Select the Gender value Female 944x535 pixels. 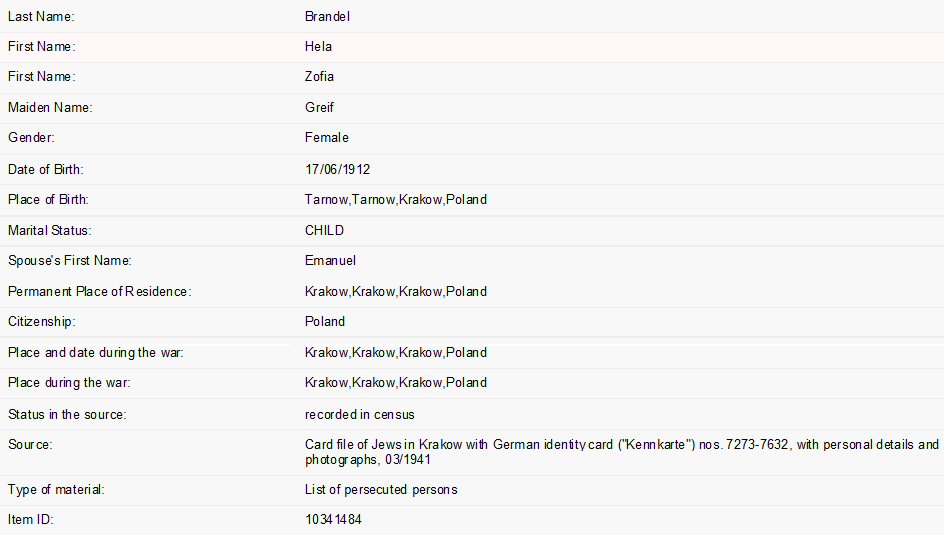(326, 137)
